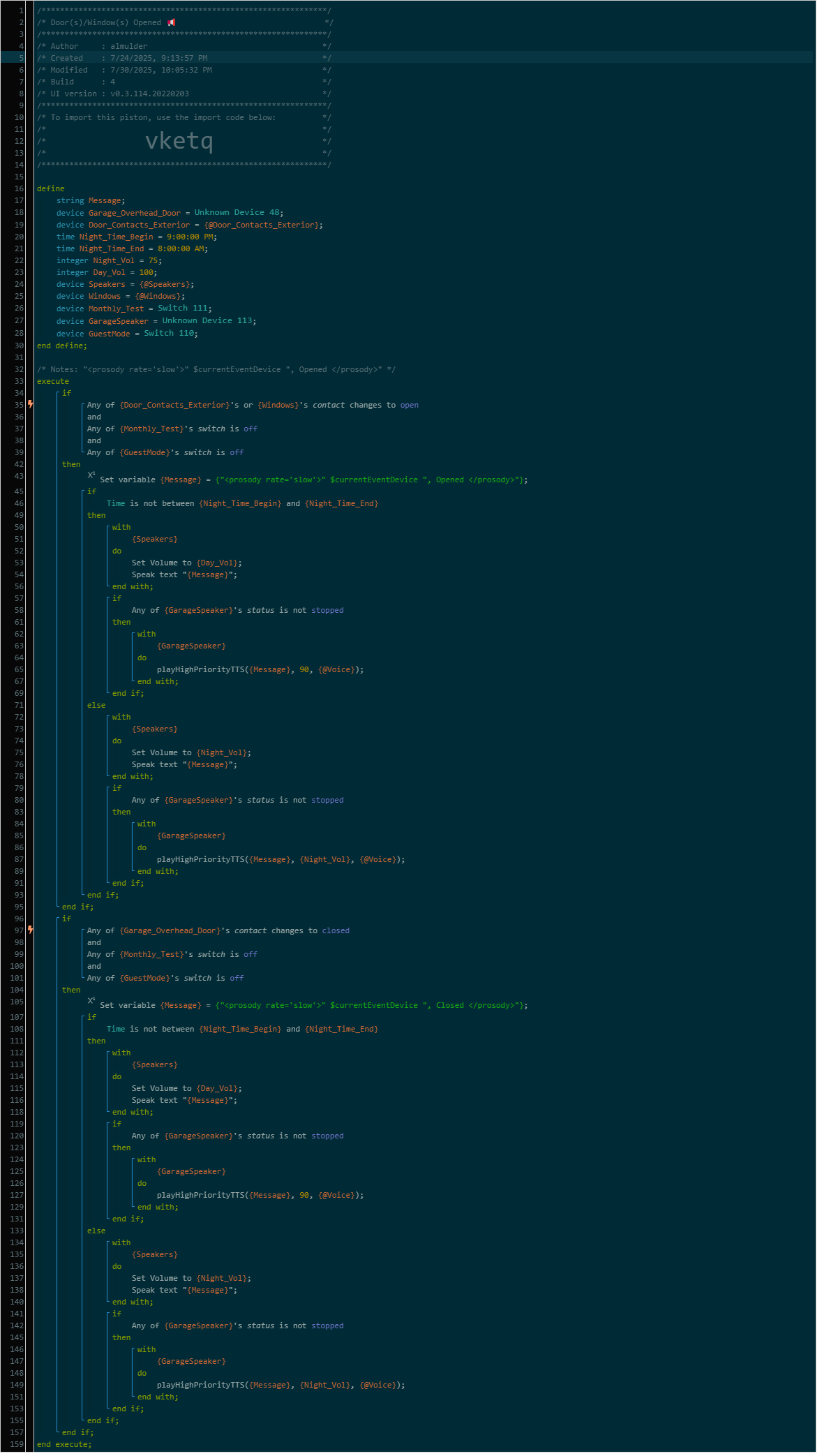Image resolution: width=822 pixels, height=1456 pixels.
Task: Click the end if statement on line 95
Action: point(77,907)
